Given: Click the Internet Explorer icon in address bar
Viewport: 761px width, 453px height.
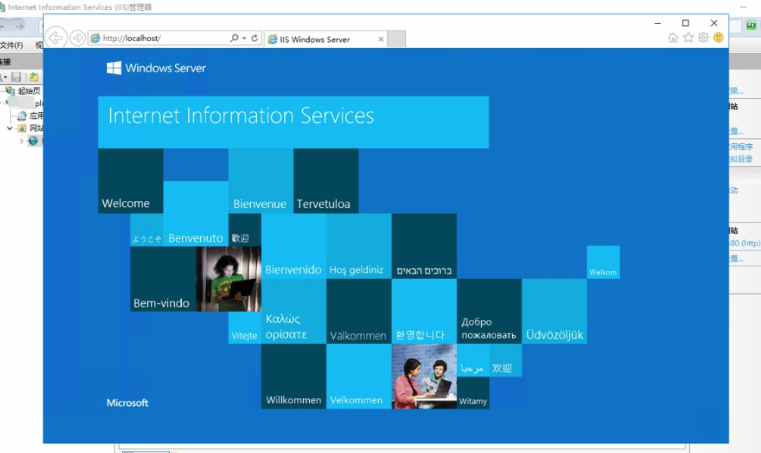Looking at the screenshot, I should pos(96,38).
